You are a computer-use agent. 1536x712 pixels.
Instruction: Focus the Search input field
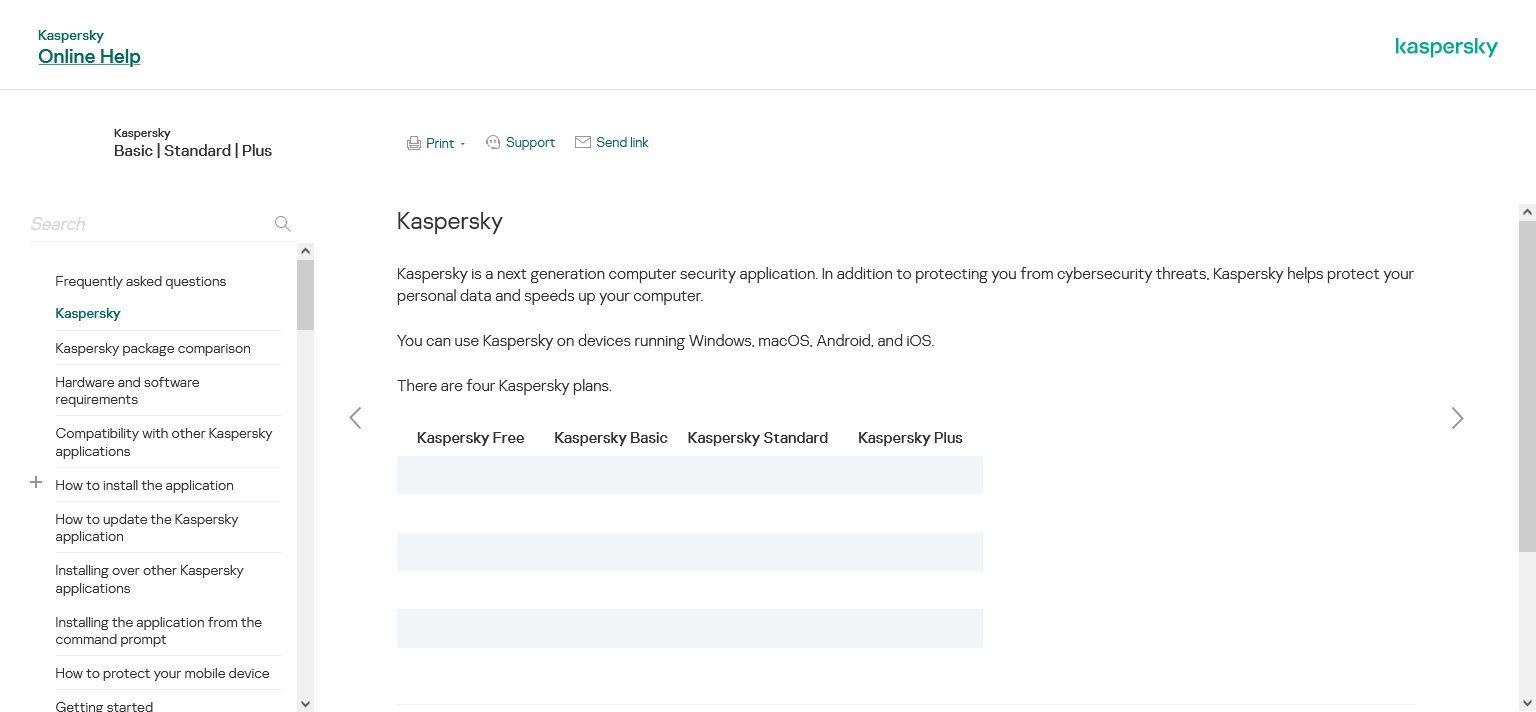[x=150, y=224]
